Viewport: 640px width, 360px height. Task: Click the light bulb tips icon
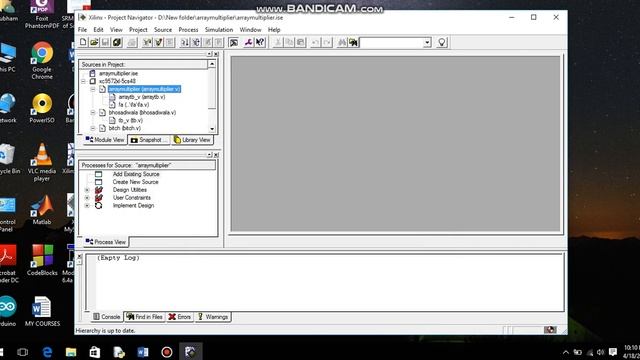click(x=442, y=42)
